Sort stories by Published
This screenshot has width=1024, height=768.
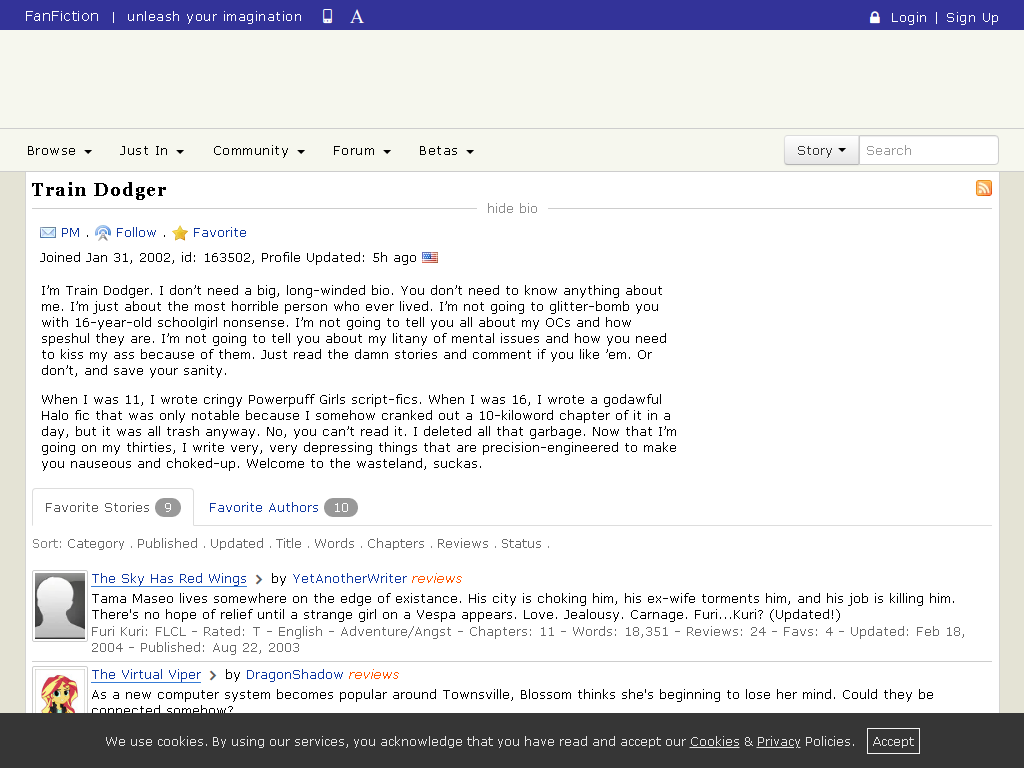point(167,543)
